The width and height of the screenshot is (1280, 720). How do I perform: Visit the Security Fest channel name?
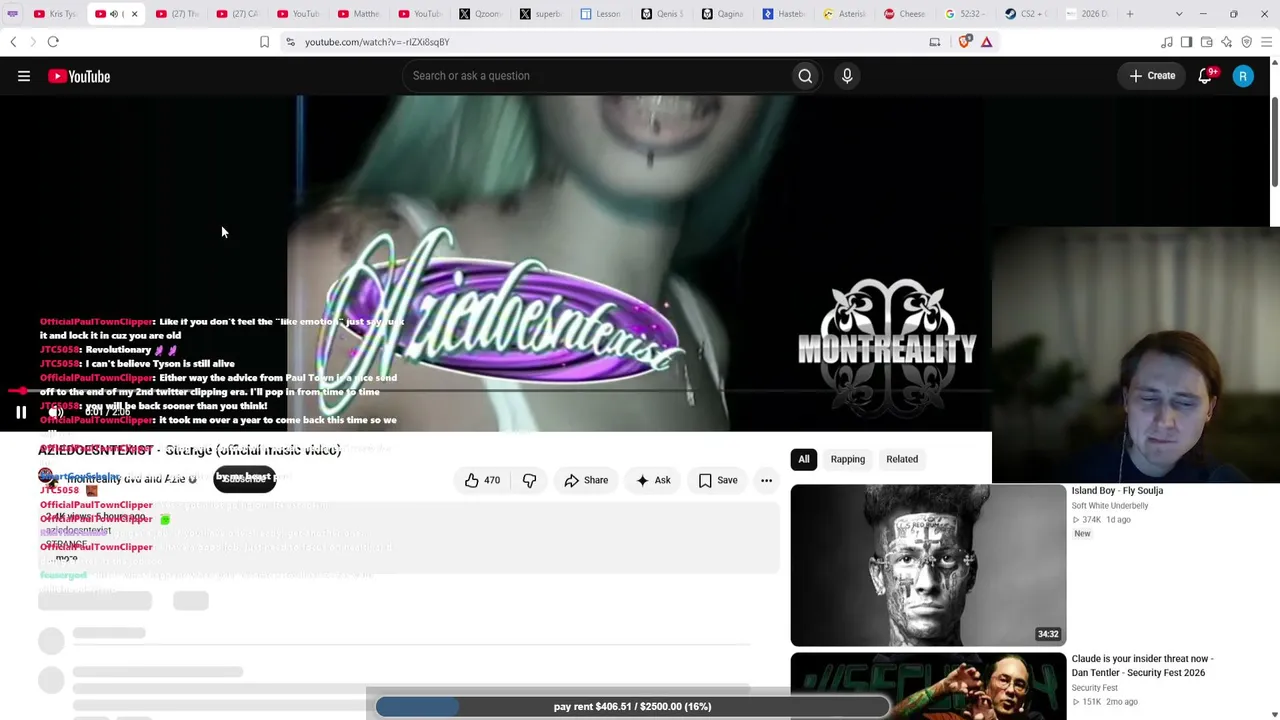[1095, 688]
